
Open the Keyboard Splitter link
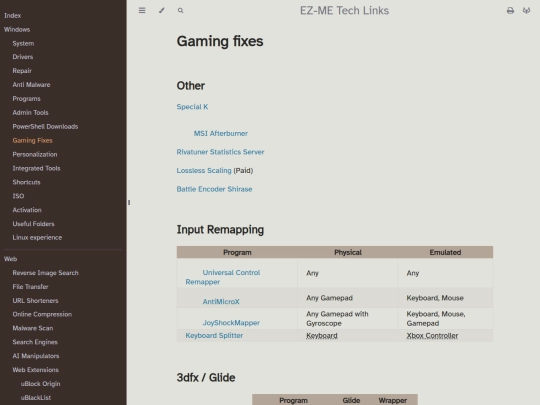coord(214,335)
